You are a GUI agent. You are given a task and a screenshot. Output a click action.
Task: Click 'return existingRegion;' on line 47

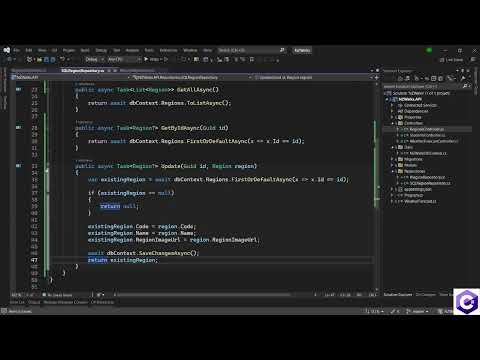(123, 260)
